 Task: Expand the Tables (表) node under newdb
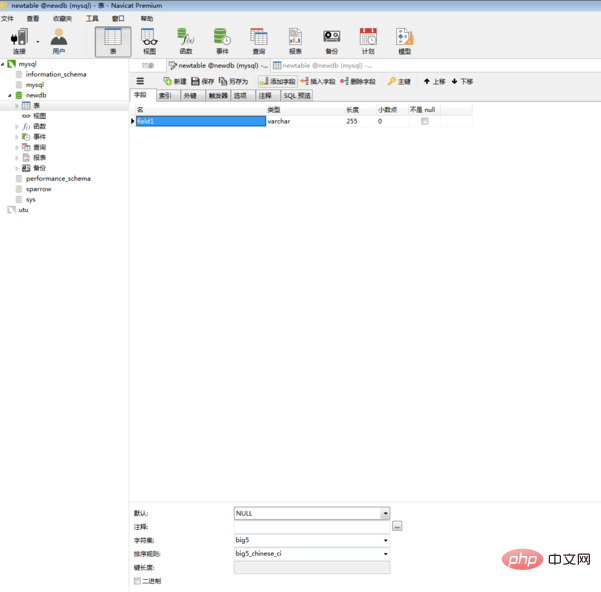coord(17,105)
